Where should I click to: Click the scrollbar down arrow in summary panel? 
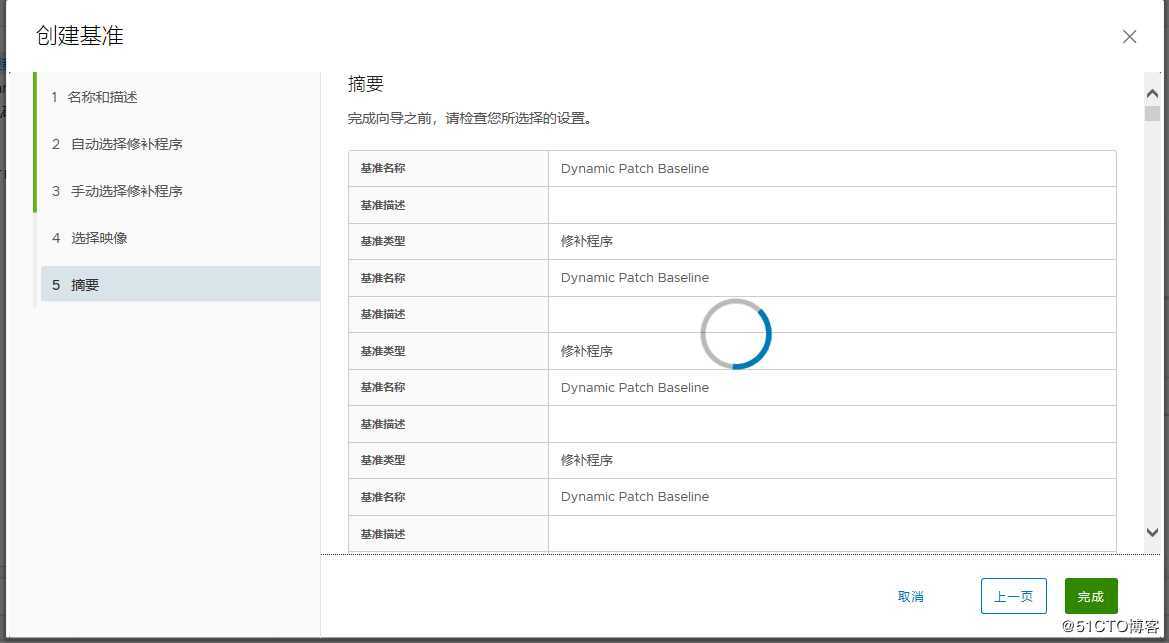[1152, 533]
